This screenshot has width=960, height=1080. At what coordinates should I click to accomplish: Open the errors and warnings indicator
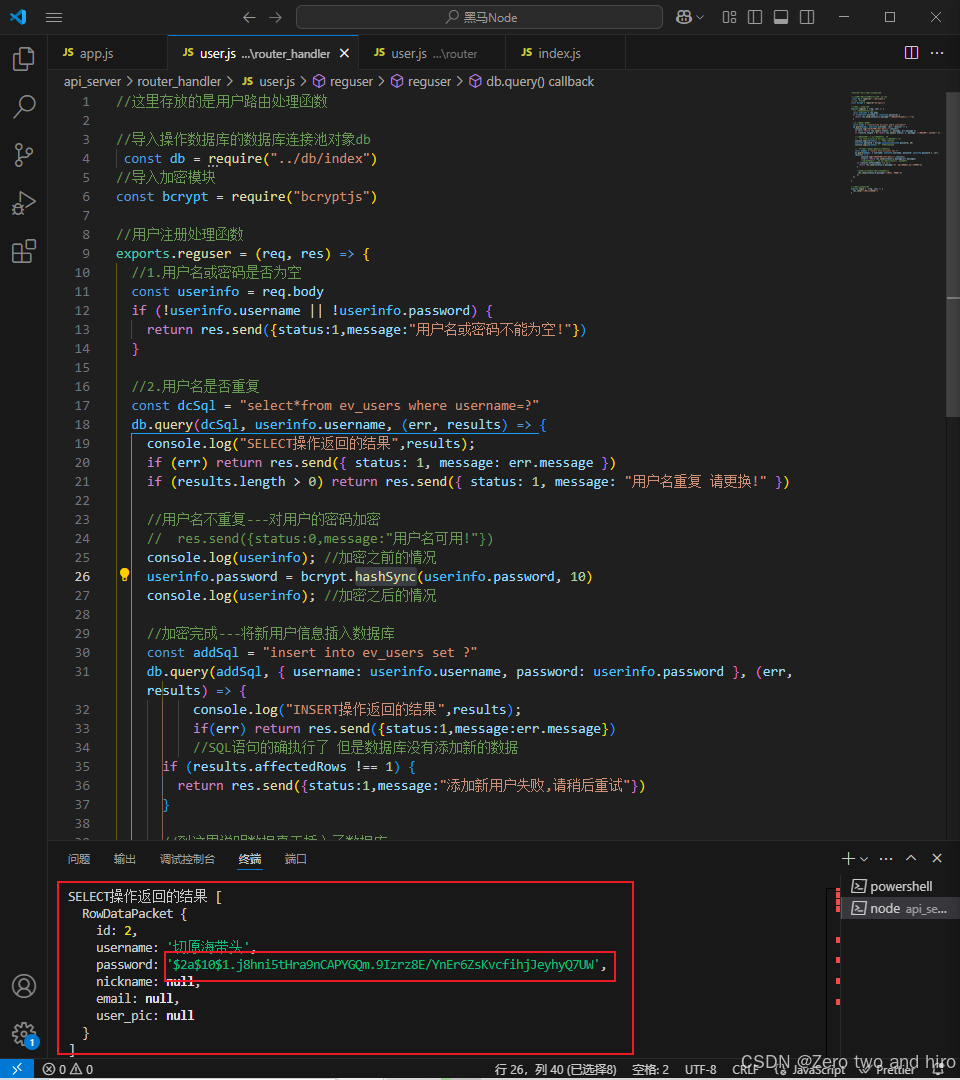(66, 1068)
